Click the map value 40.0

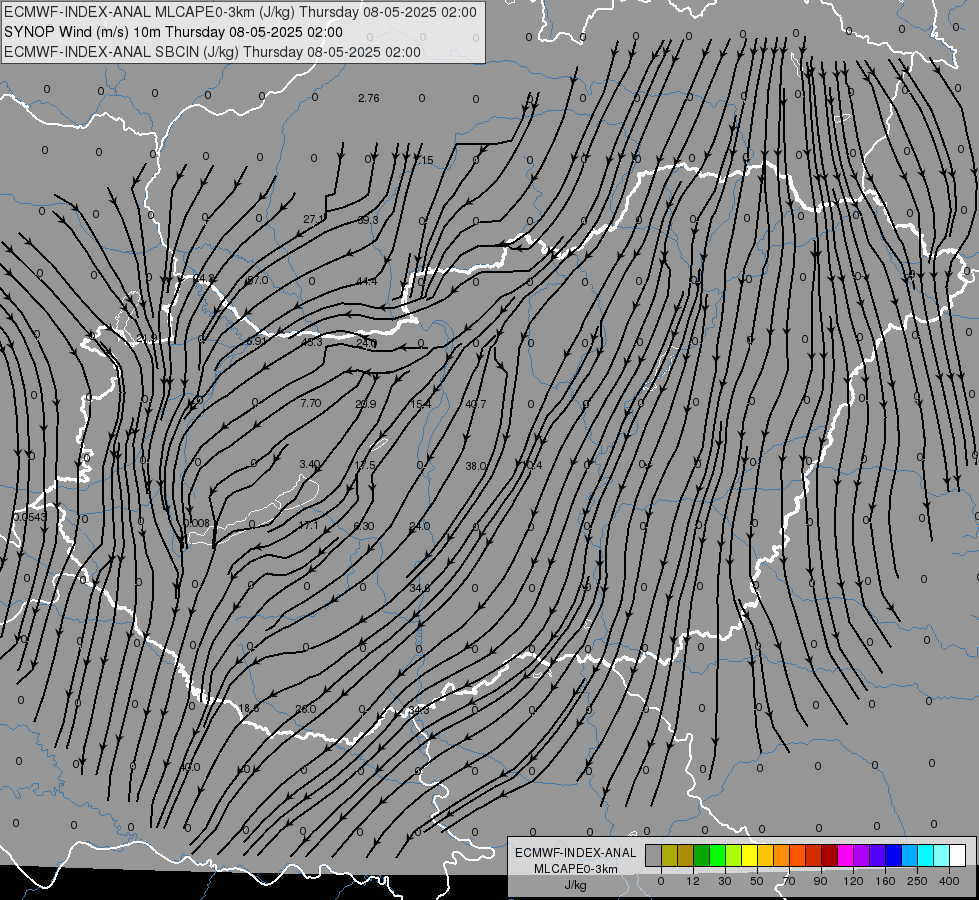[189, 767]
